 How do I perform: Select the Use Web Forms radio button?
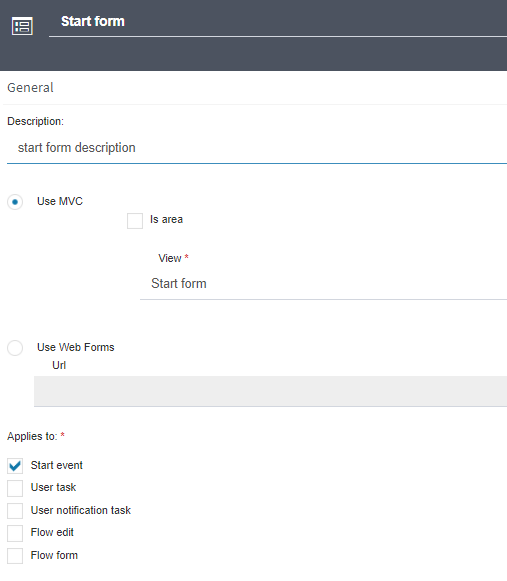point(15,348)
